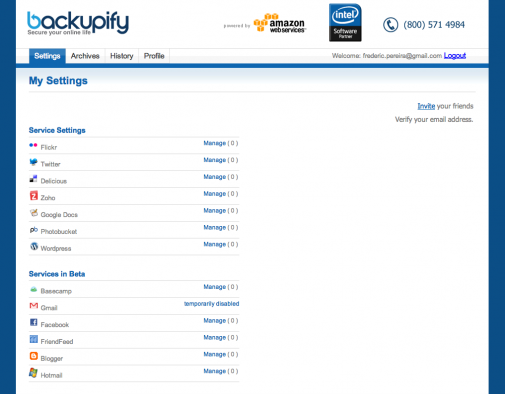This screenshot has height=394, width=505.
Task: Click the Zoho service icon
Action: (x=34, y=196)
